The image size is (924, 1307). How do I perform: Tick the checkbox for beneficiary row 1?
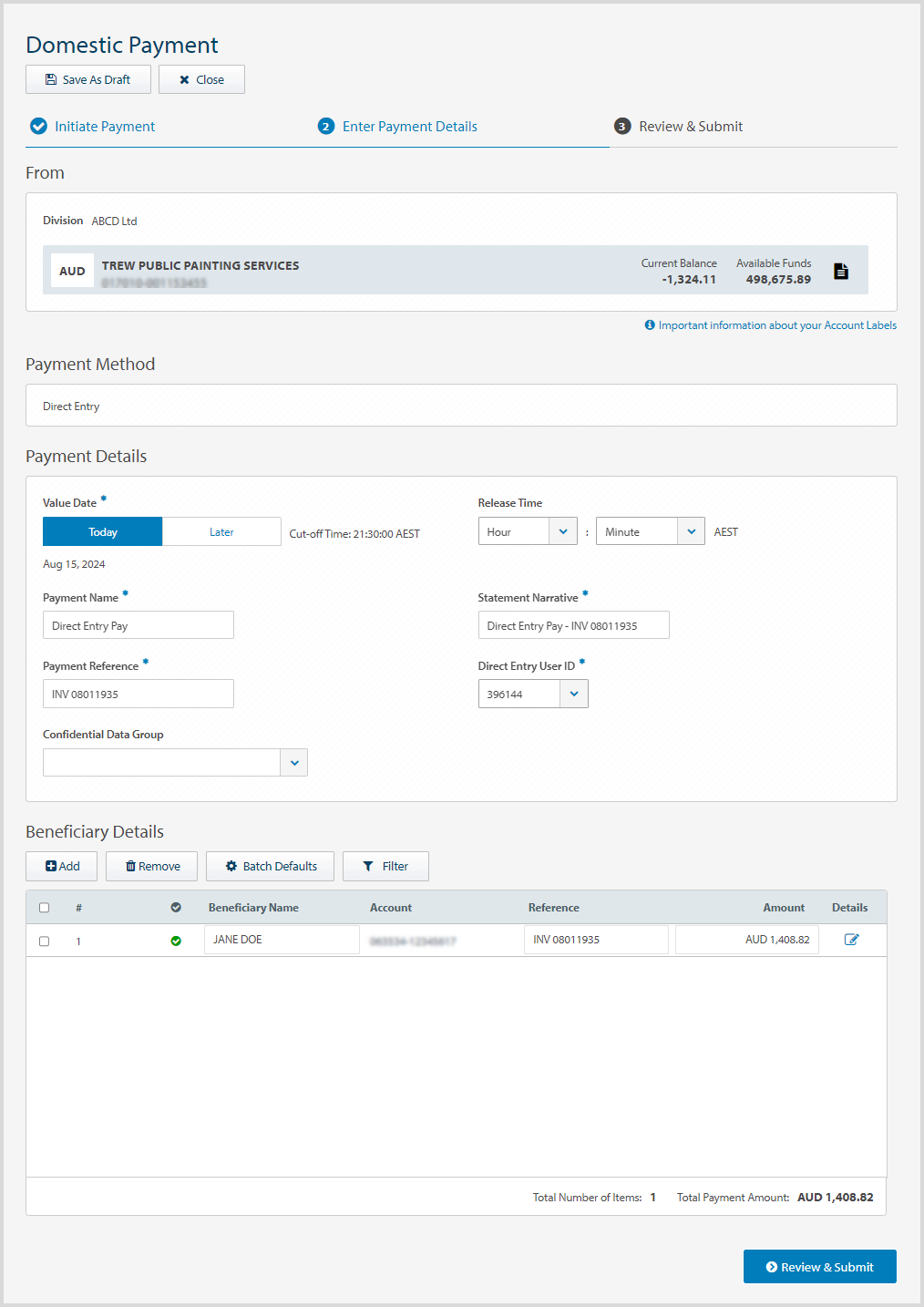click(x=44, y=941)
